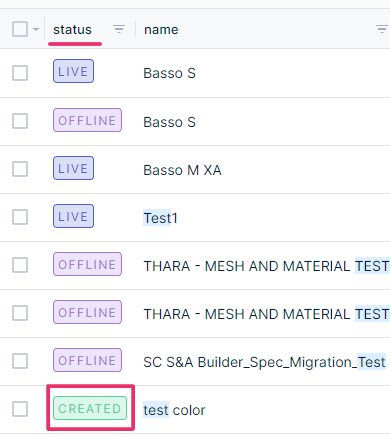Sort by the name column header

click(161, 30)
